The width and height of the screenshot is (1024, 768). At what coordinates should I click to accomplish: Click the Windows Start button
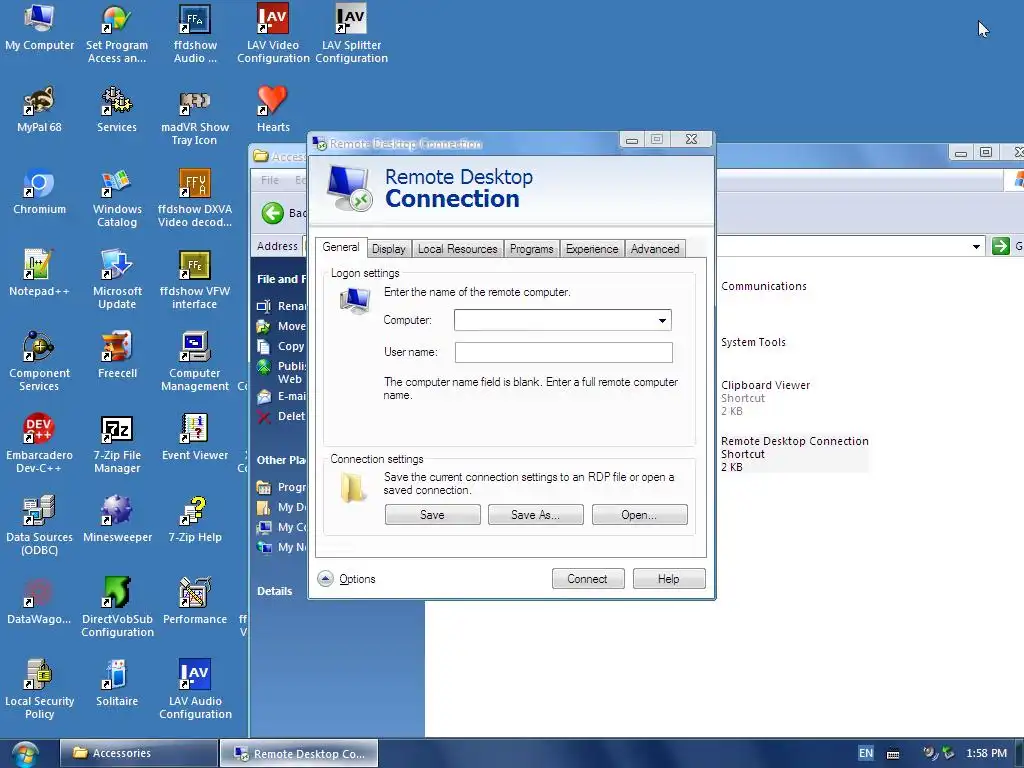pos(25,754)
